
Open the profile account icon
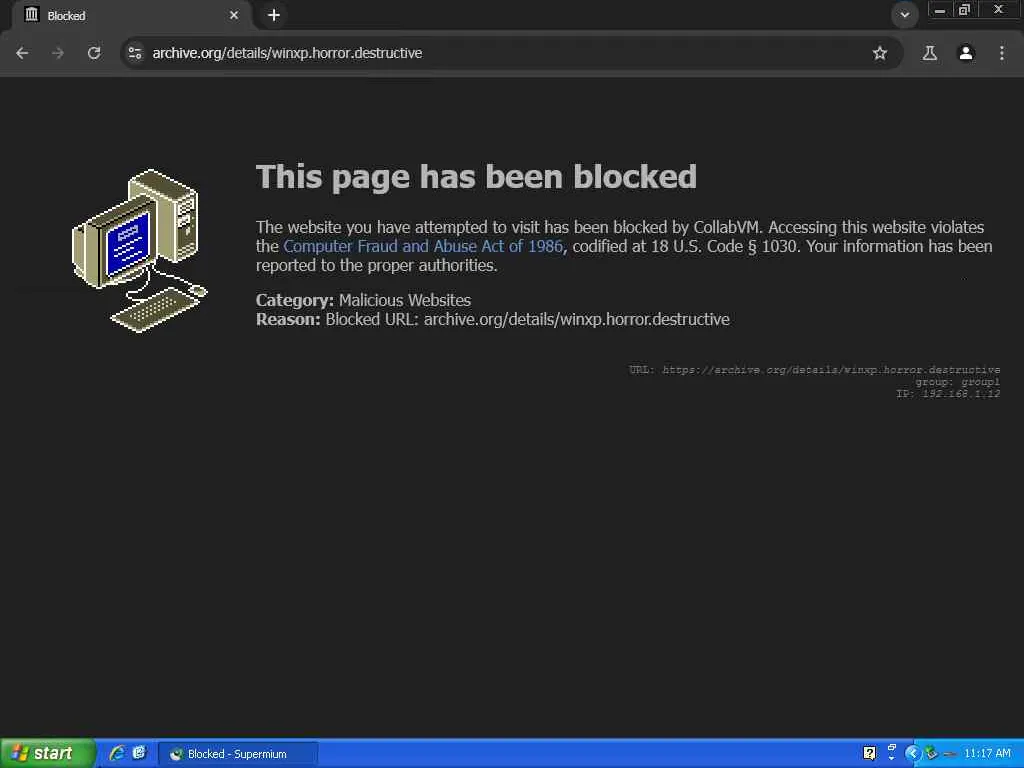pos(966,53)
